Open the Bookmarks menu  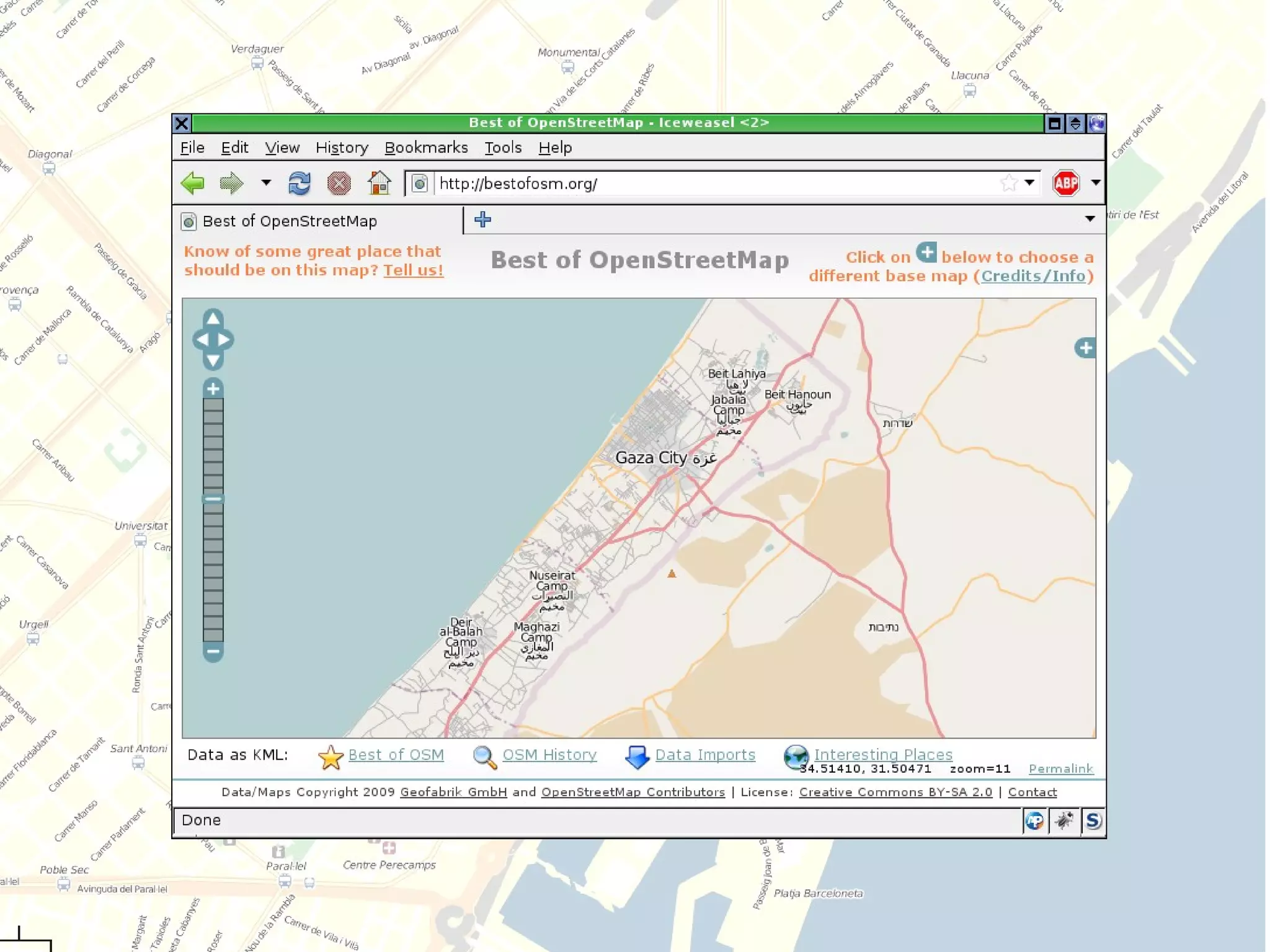pos(426,148)
